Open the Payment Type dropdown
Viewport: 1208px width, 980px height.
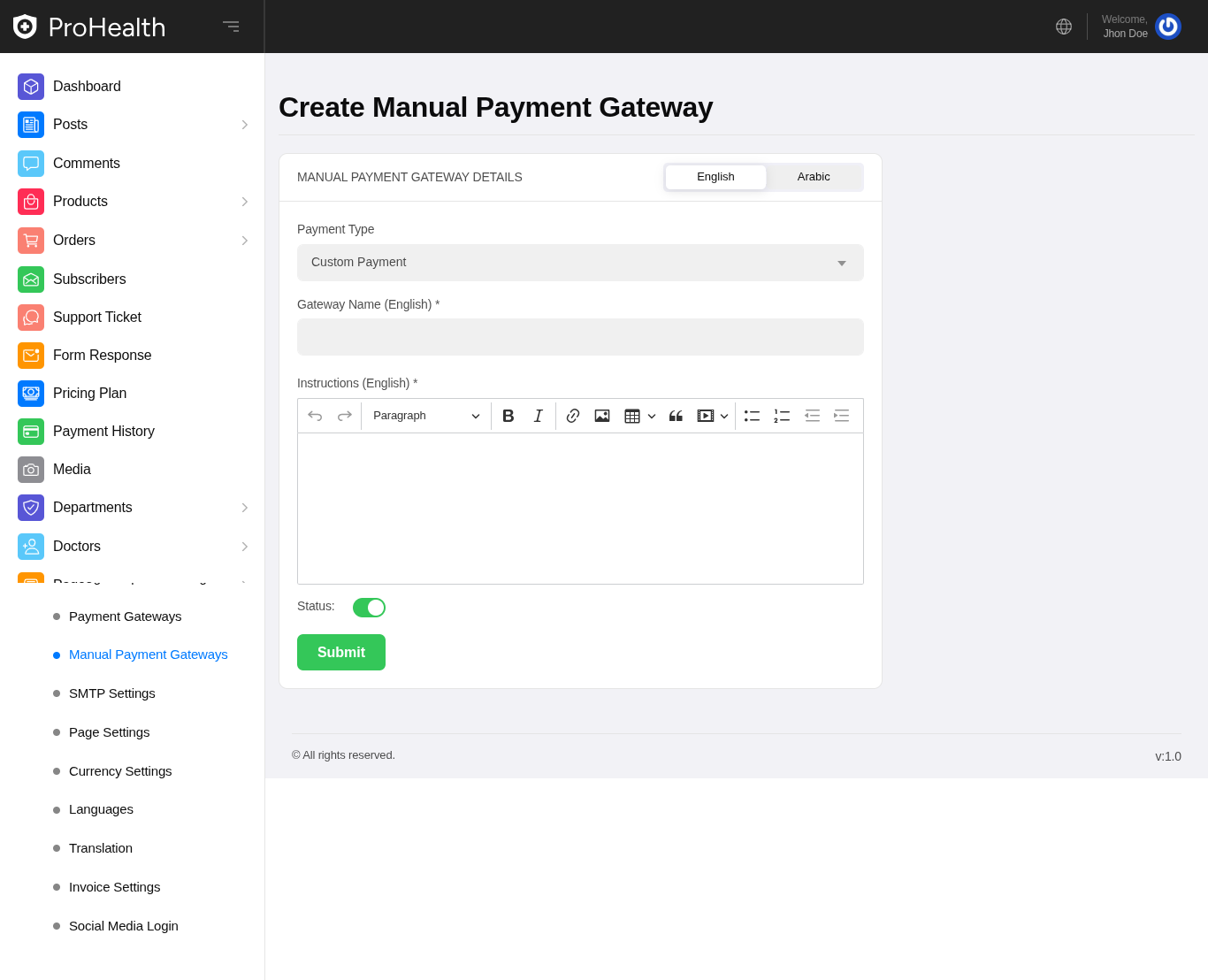[580, 263]
